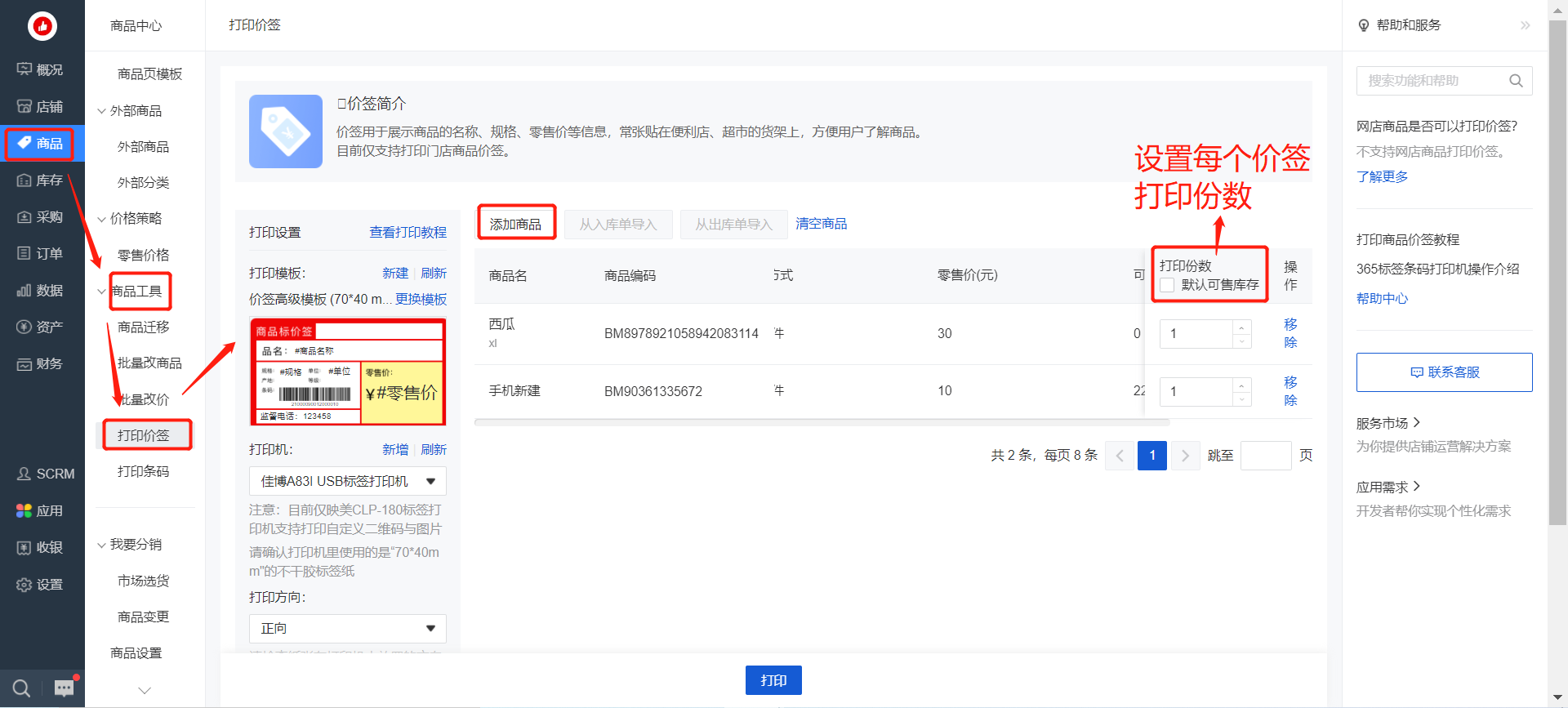Collapse 价格策略 menu group
Viewport: 1568px width, 708px height.
coord(102,219)
